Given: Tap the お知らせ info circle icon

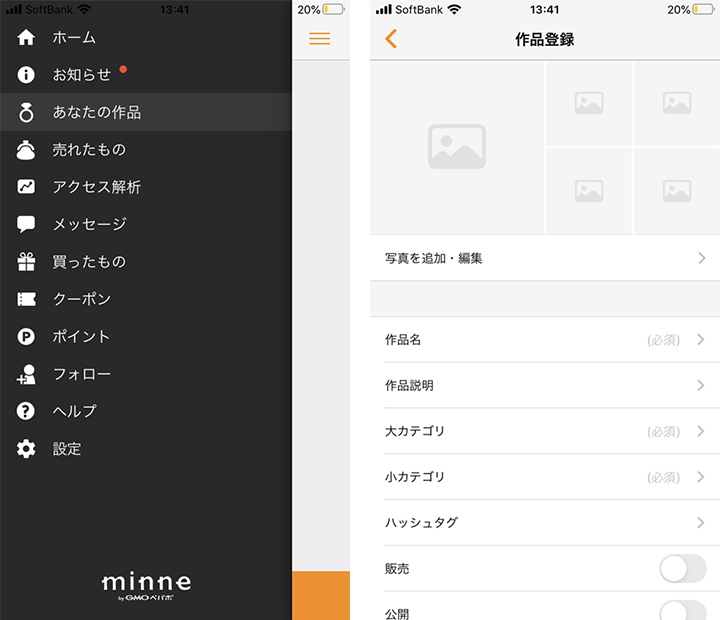Looking at the screenshot, I should (26, 74).
